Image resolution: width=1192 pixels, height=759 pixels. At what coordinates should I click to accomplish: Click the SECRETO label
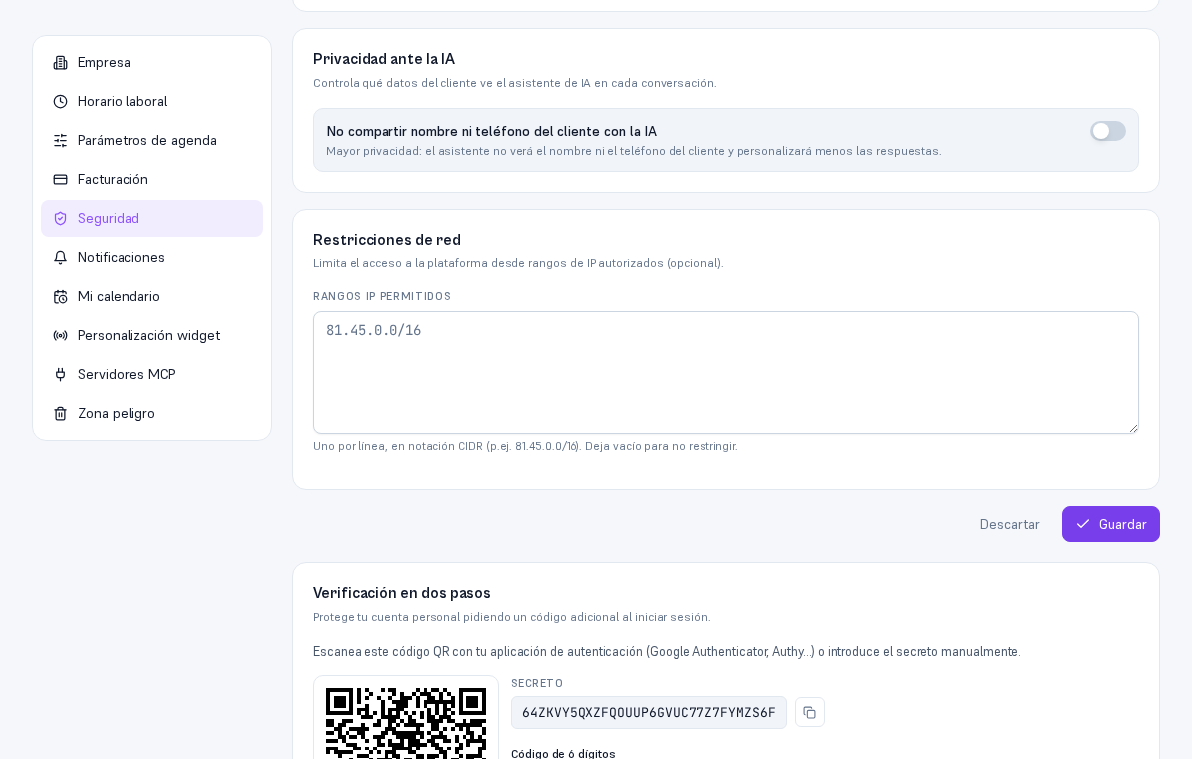coord(537,683)
